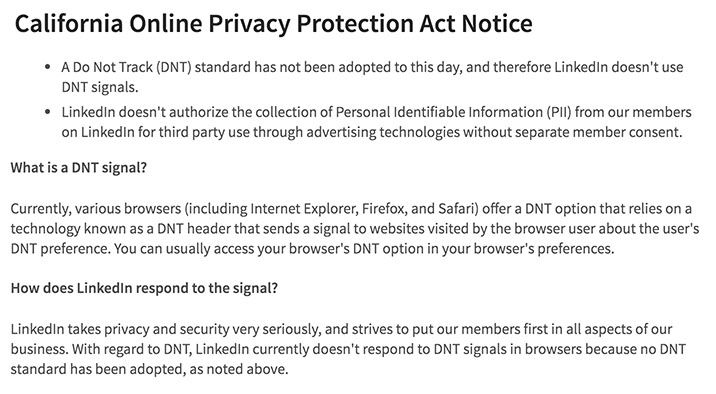
Task: Click the second bullet point marker
Action: click(x=47, y=112)
